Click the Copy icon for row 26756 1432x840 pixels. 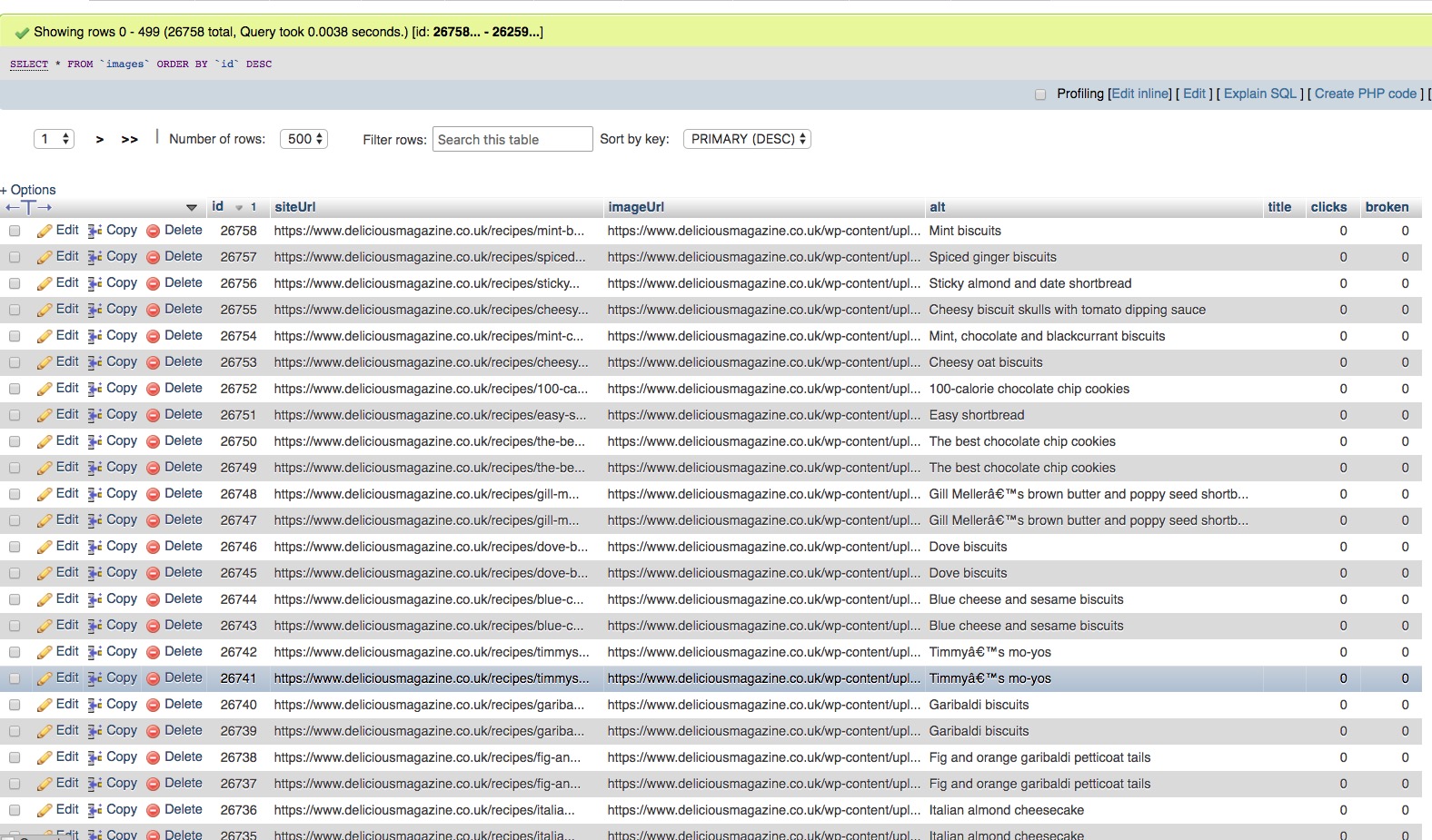pyautogui.click(x=94, y=284)
